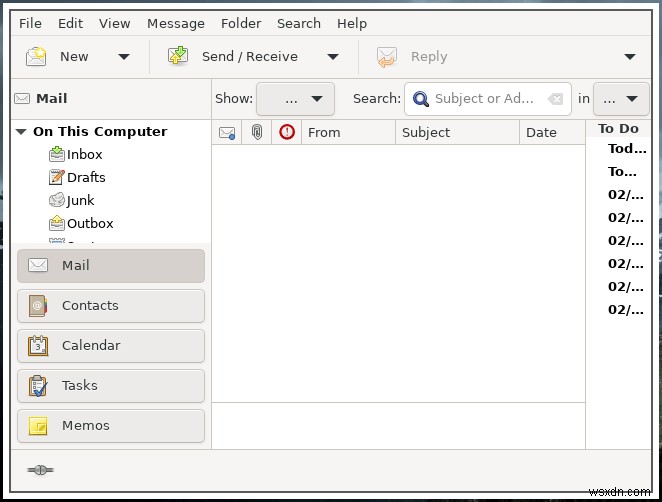Open the Message menu
Screen dimensions: 662x502
176,24
